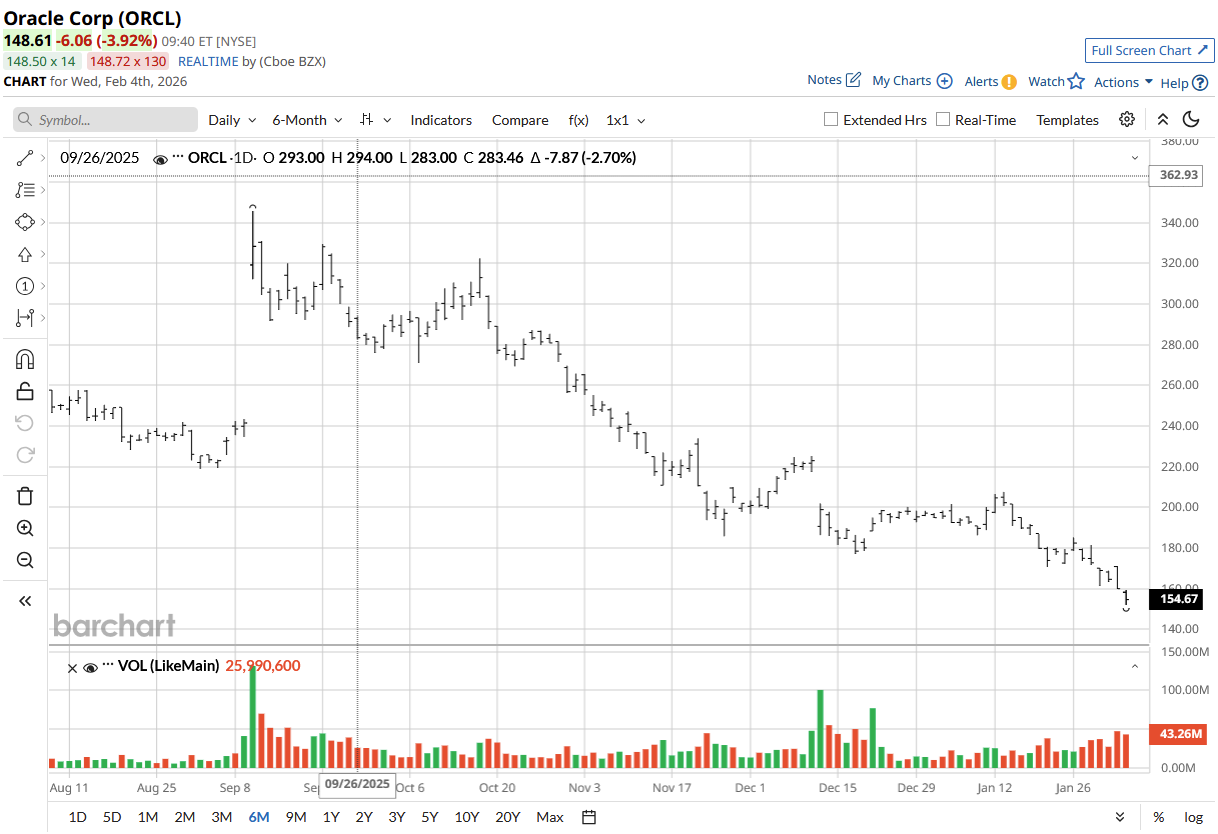
Task: Collapse the volume pane chevron
Action: 1135,666
